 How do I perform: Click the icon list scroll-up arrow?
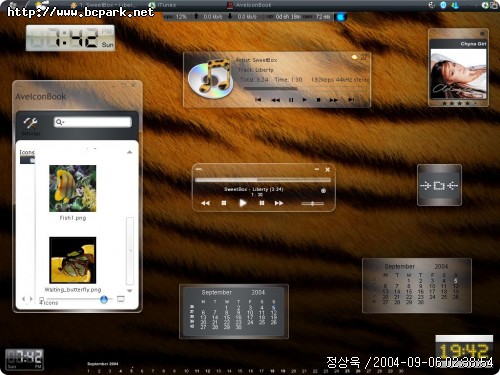tap(130, 152)
